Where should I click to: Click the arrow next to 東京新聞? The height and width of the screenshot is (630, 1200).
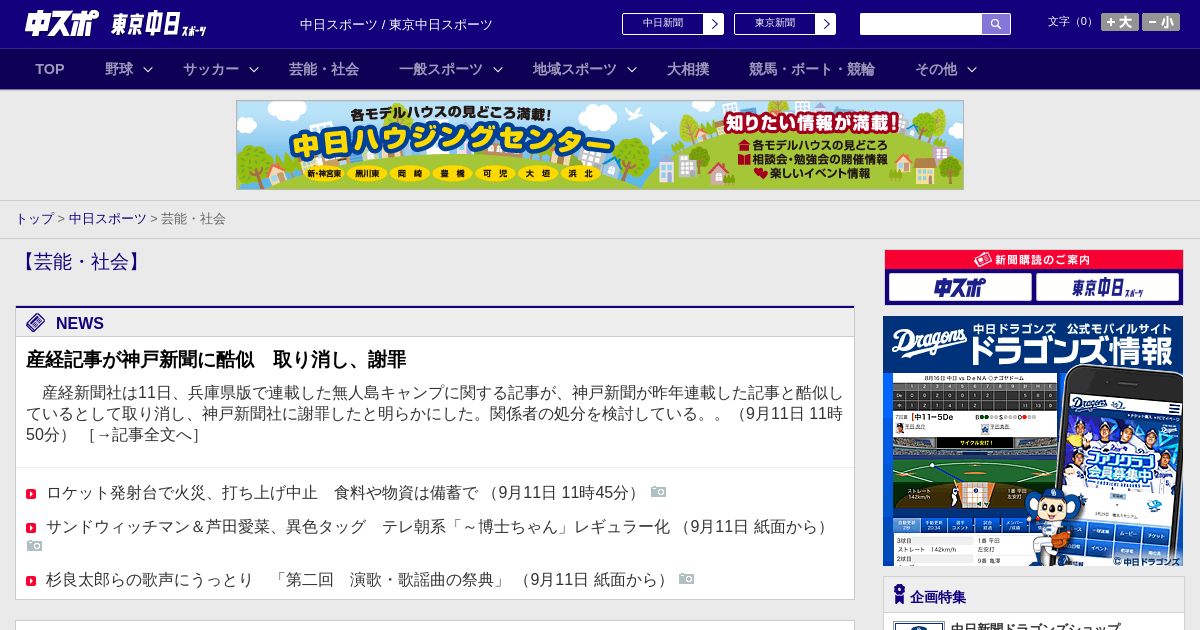tap(826, 24)
